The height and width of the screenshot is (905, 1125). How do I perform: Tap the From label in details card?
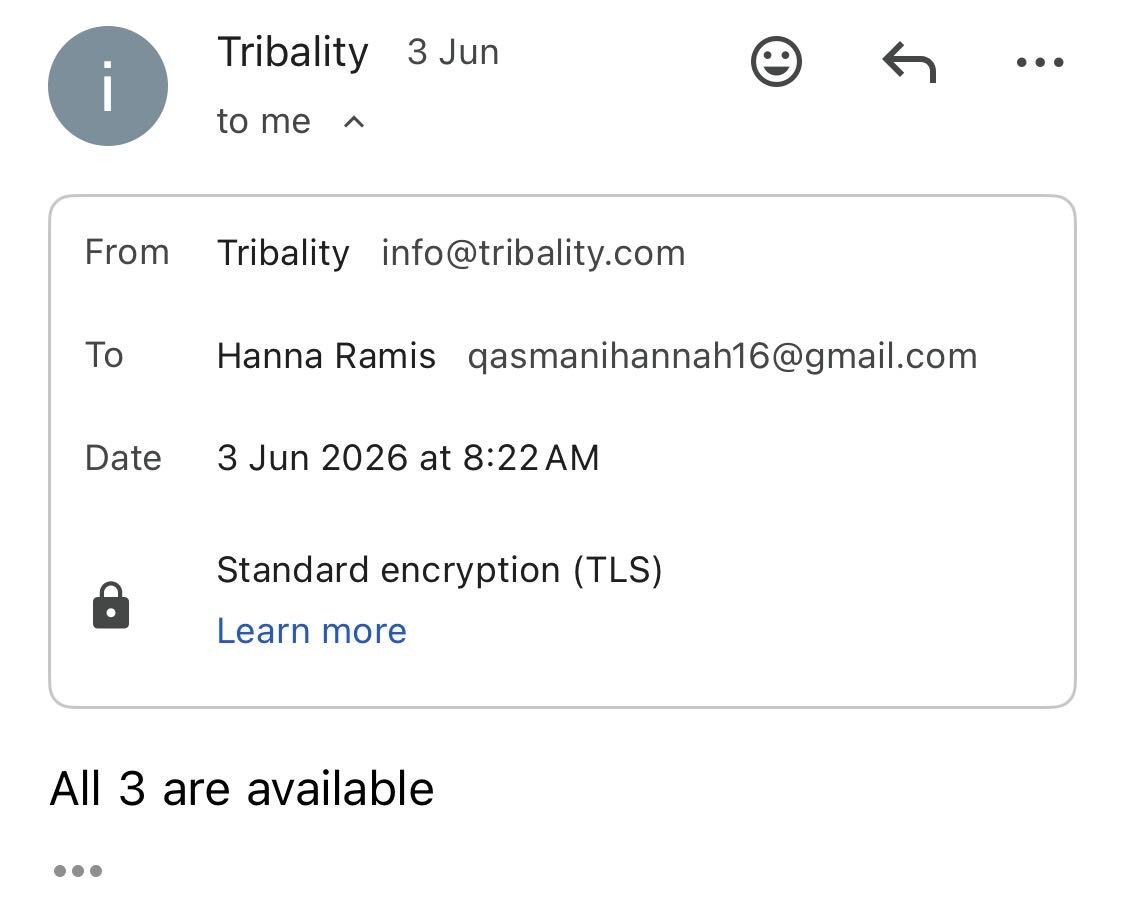pyautogui.click(x=127, y=252)
